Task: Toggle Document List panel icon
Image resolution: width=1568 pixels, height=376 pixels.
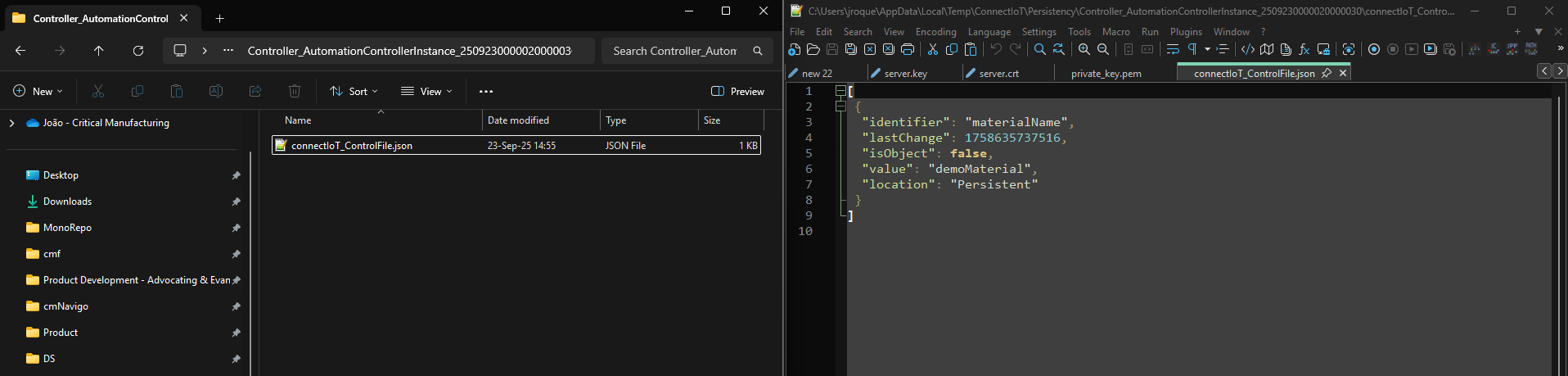Action: [1286, 49]
